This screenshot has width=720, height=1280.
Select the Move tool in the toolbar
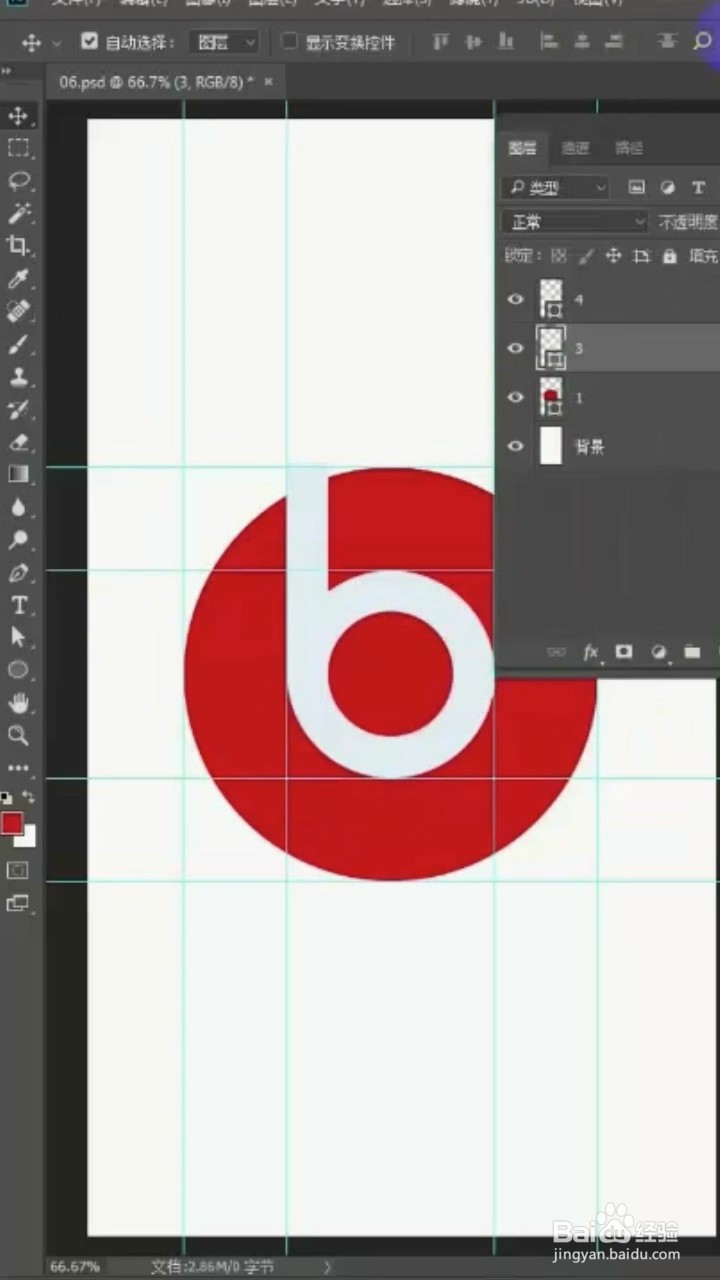click(18, 116)
